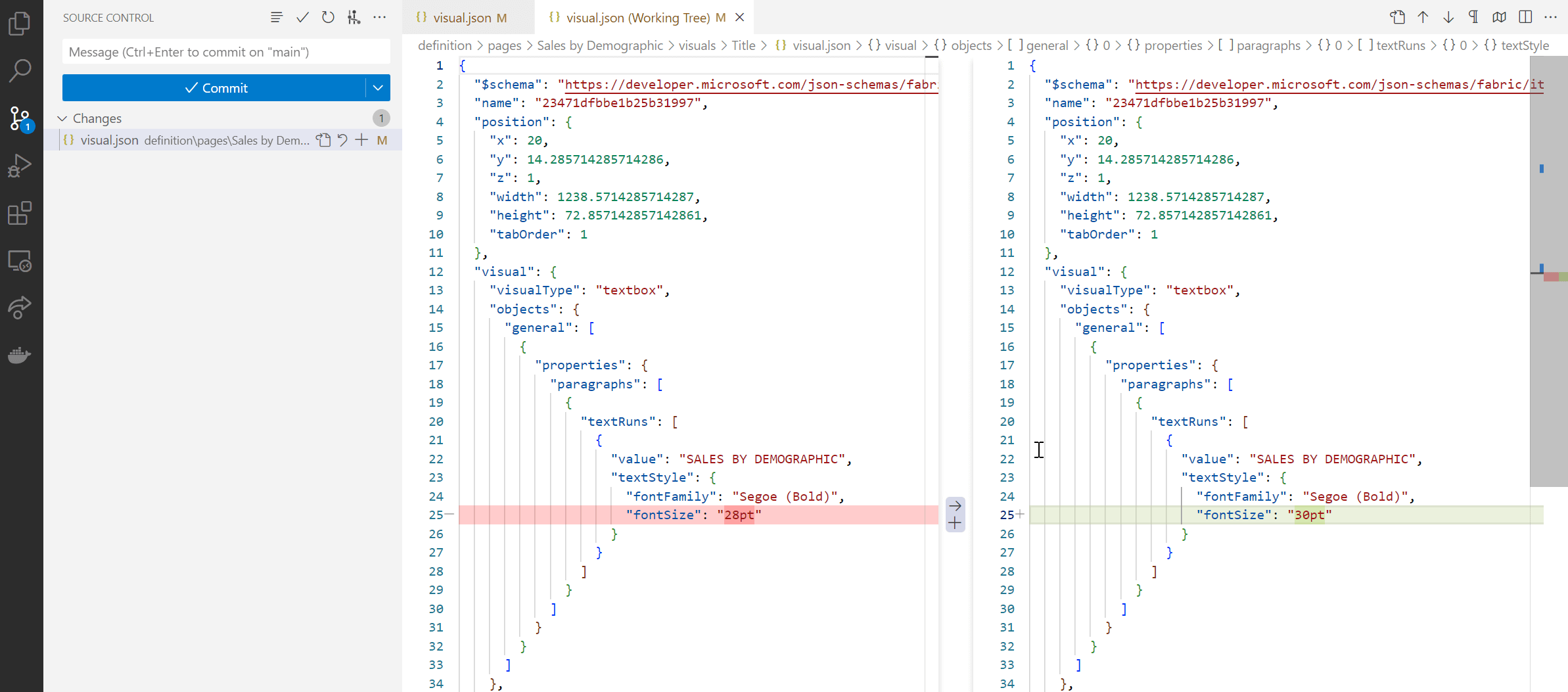
Task: Click 'textStyle' breadcrumb segment
Action: point(1517,45)
